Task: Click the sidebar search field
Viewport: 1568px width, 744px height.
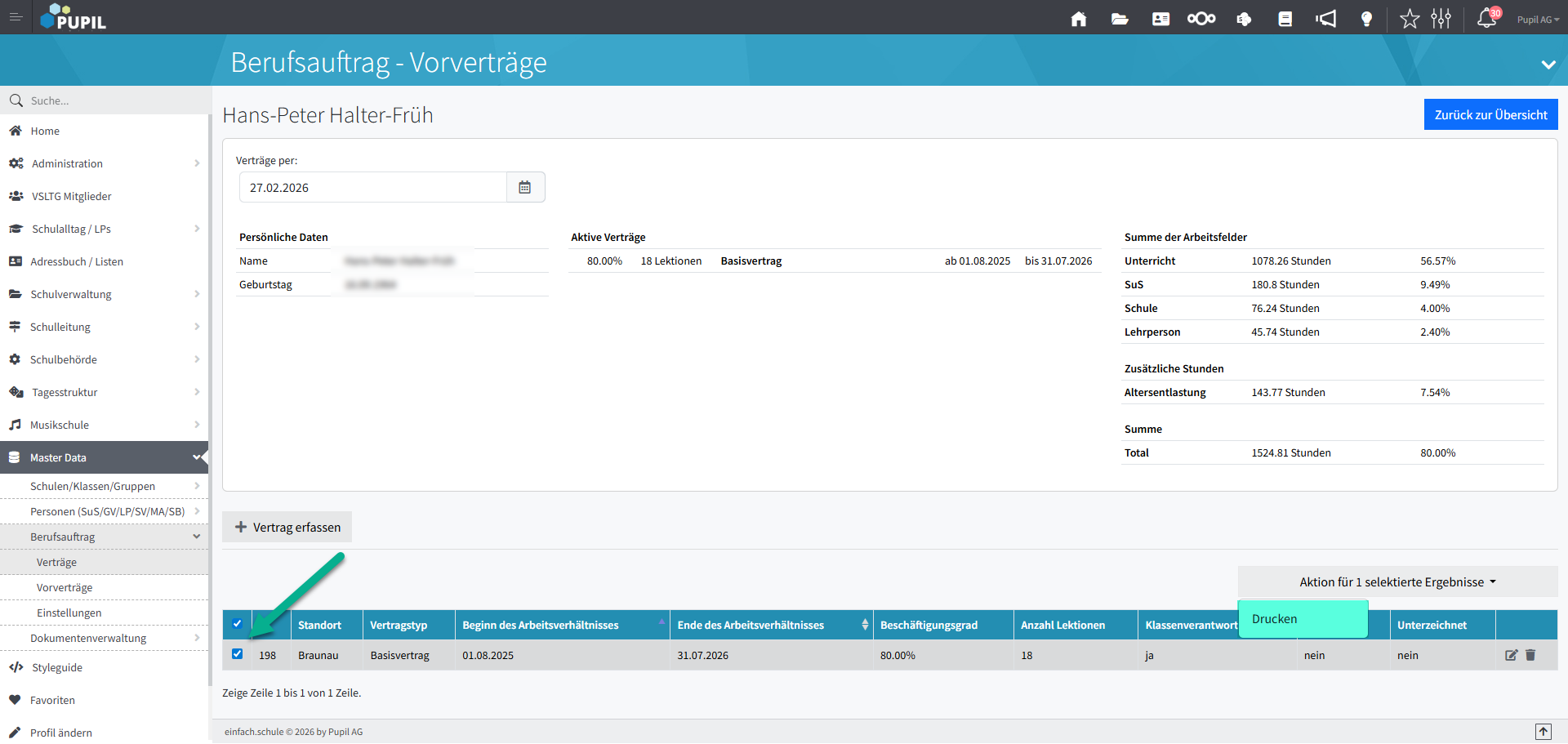Action: pos(106,100)
